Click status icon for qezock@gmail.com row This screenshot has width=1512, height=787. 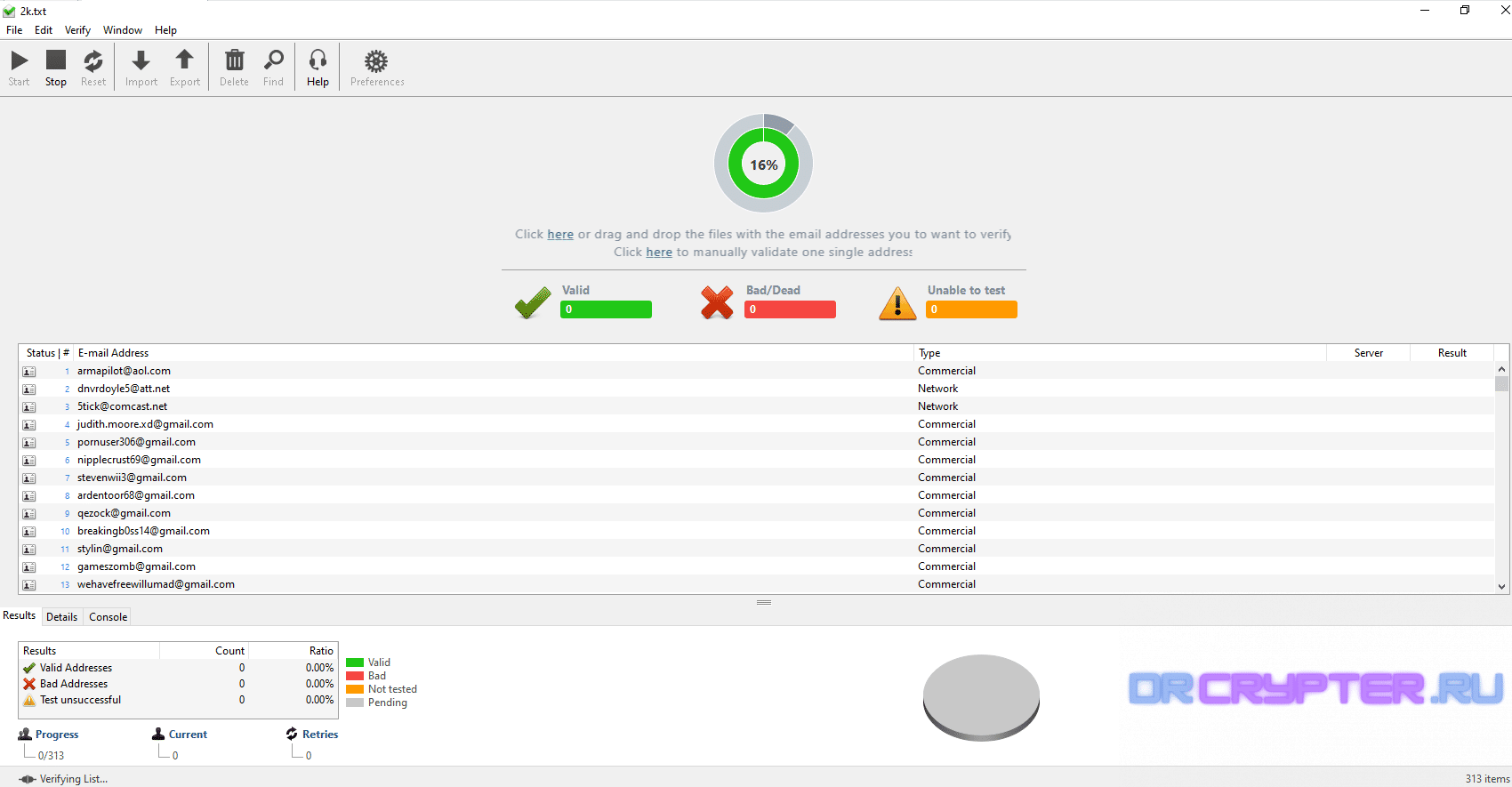pyautogui.click(x=29, y=514)
